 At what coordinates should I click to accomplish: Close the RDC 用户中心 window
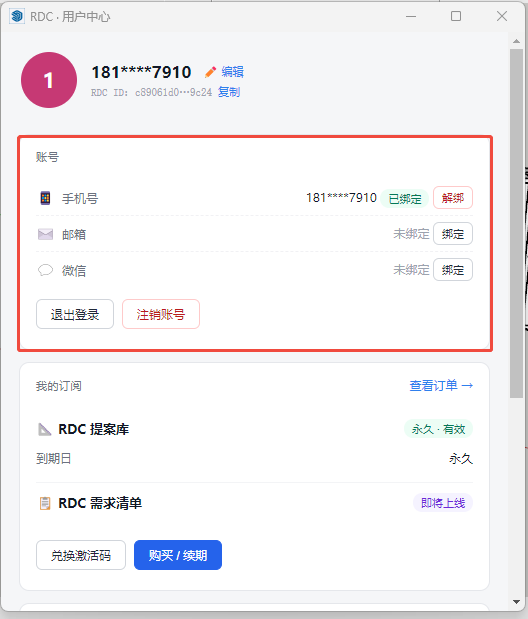[x=502, y=16]
